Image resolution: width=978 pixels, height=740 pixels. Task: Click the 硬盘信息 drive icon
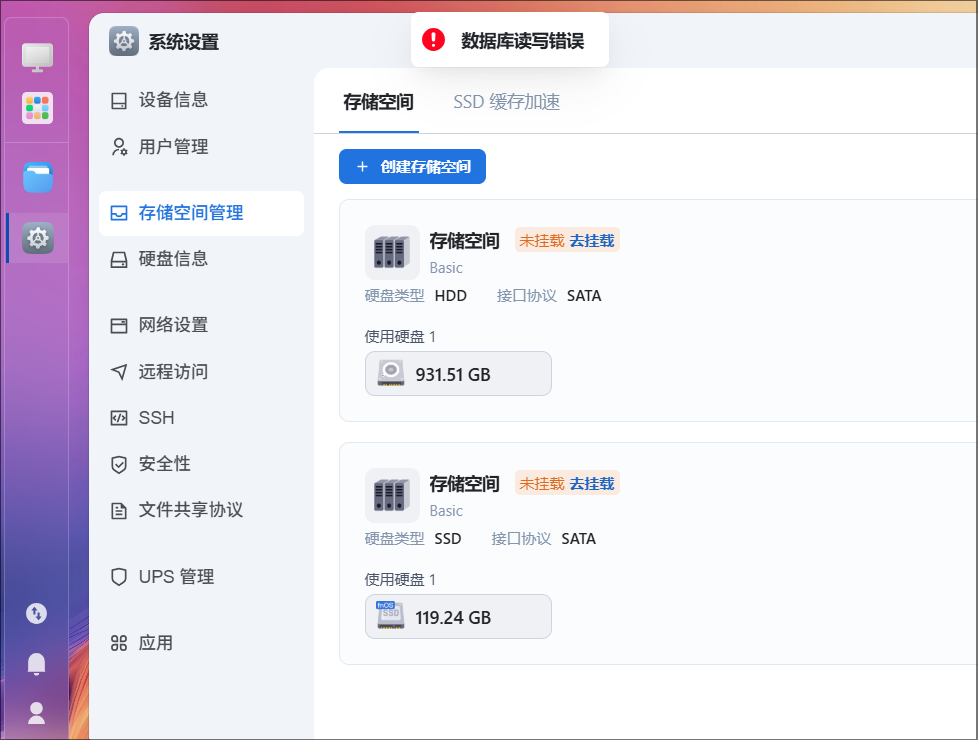pos(119,260)
